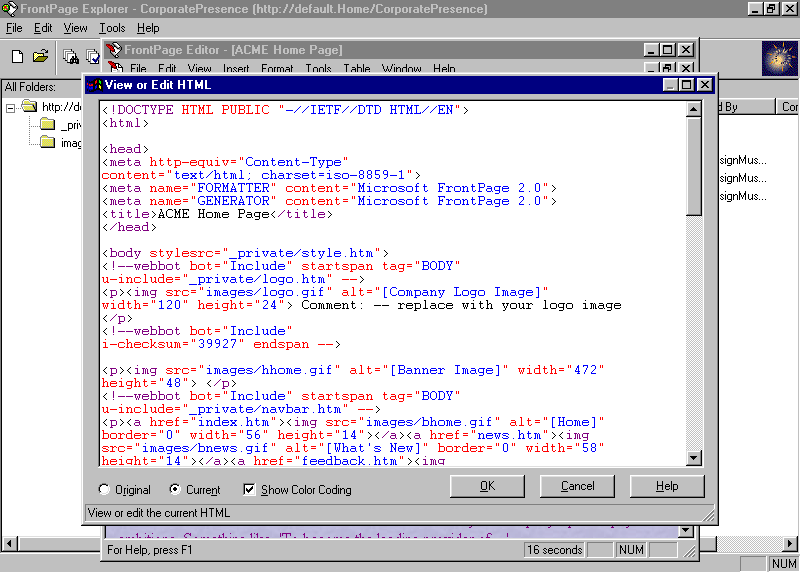Open the Explorer Edit menu
This screenshot has height=572, width=800.
point(43,28)
